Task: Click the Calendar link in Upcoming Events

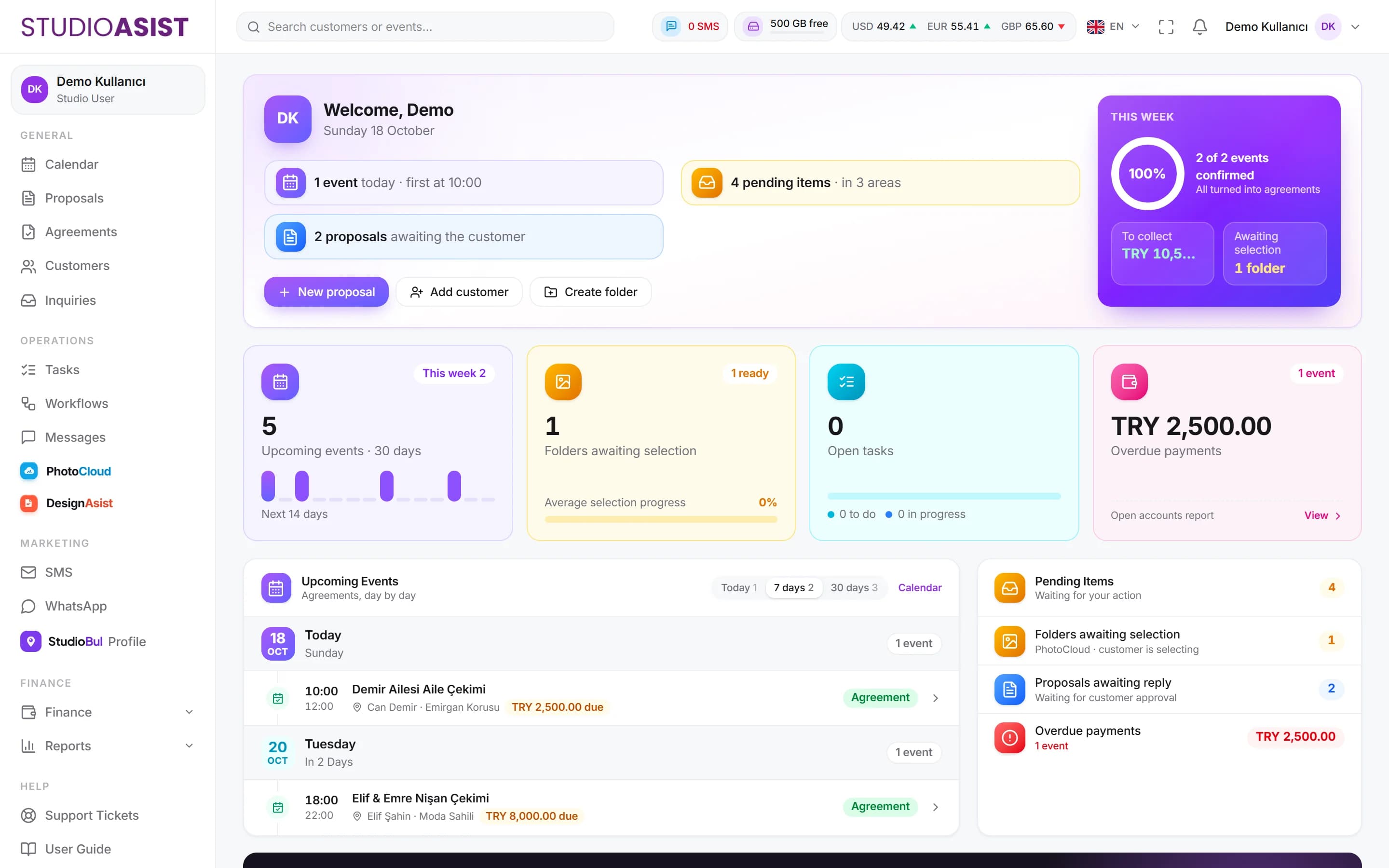Action: pos(920,588)
